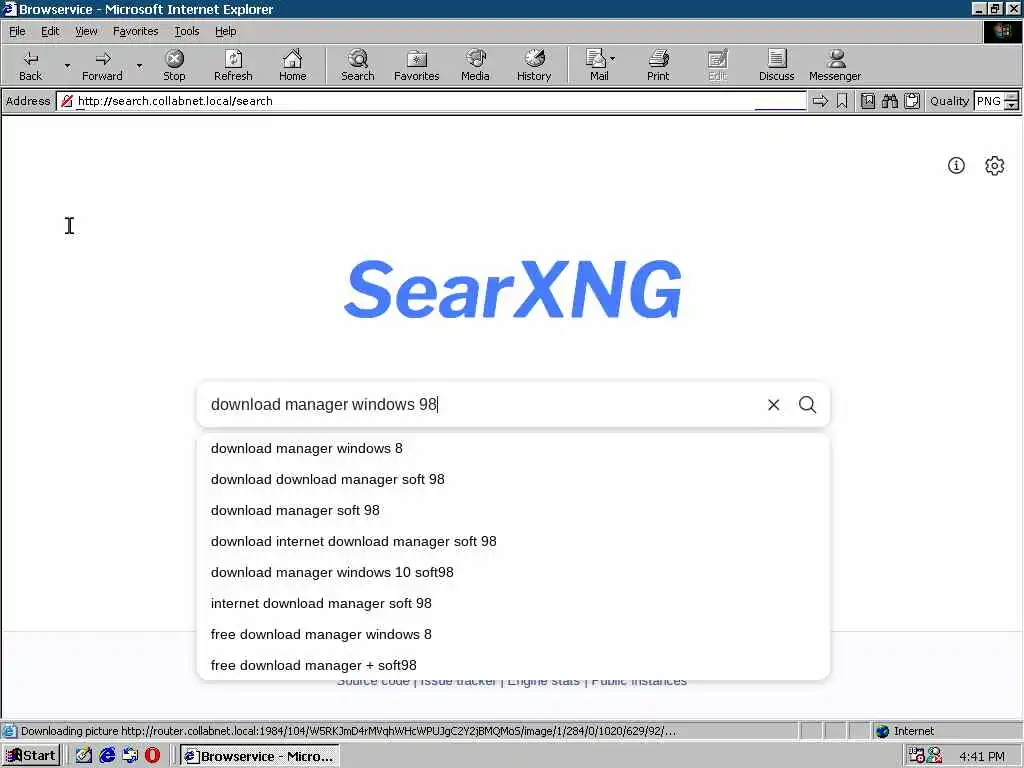Open Favorites toolbar panel
Image resolution: width=1024 pixels, height=768 pixels.
click(x=417, y=65)
